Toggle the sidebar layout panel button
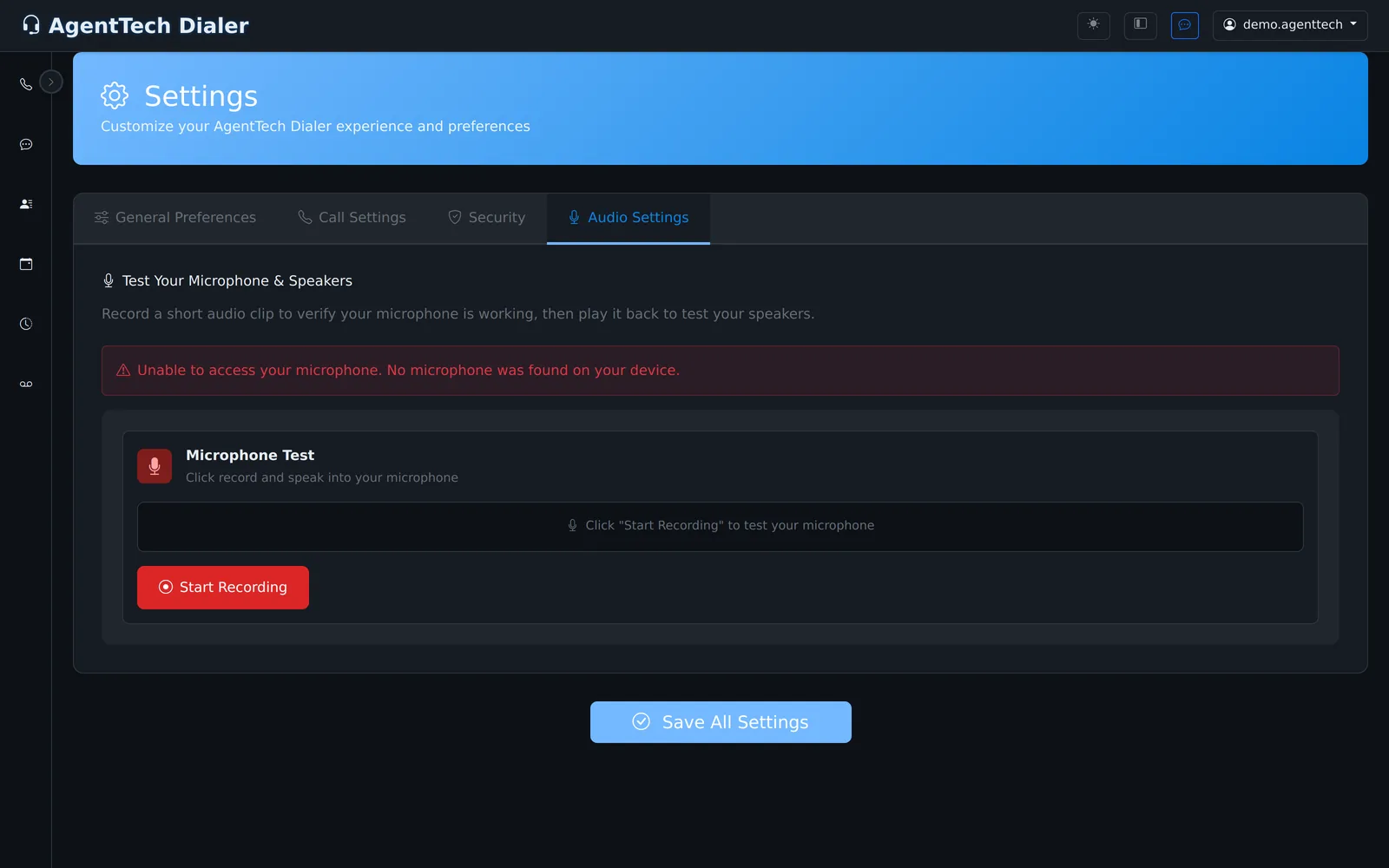Image resolution: width=1389 pixels, height=868 pixels. pyautogui.click(x=1141, y=25)
